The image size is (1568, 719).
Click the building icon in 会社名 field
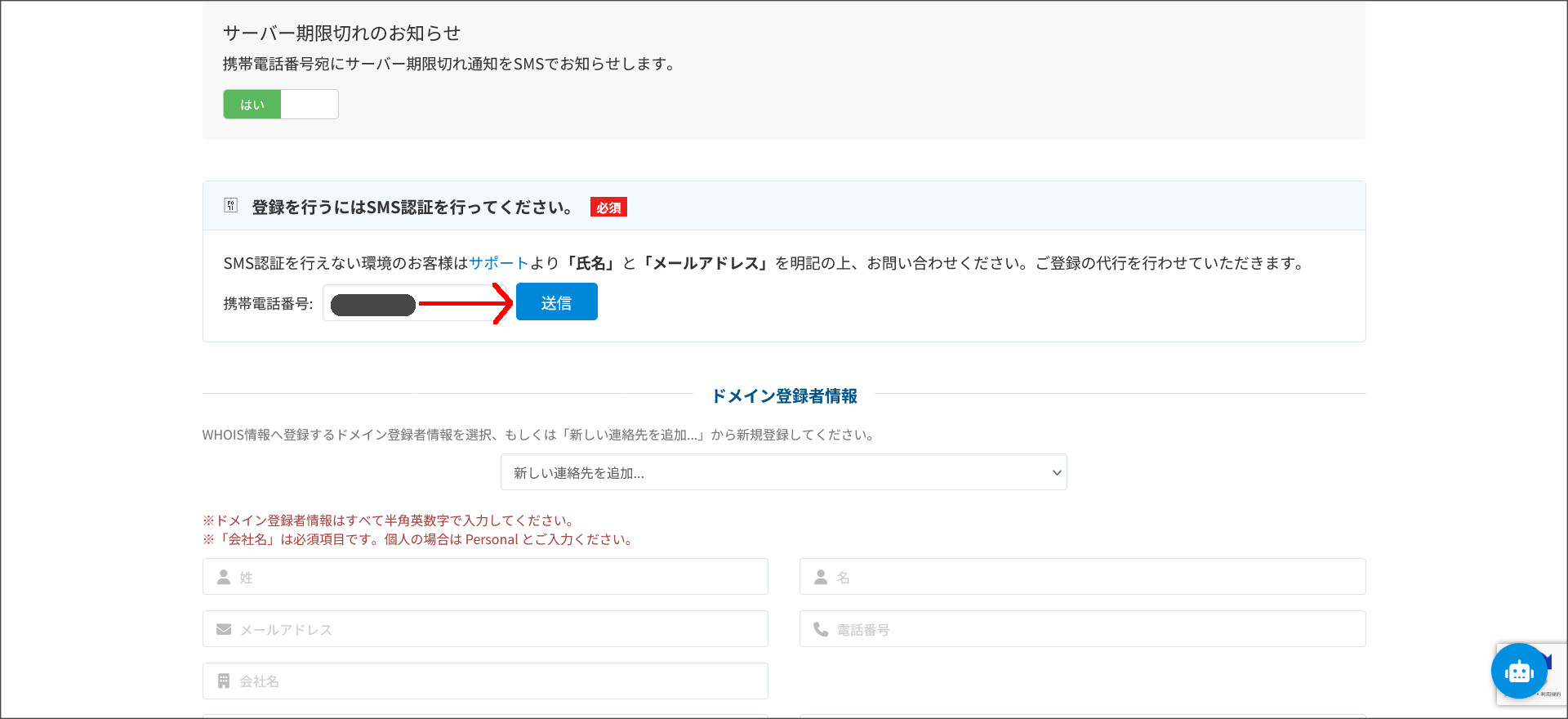[x=224, y=681]
